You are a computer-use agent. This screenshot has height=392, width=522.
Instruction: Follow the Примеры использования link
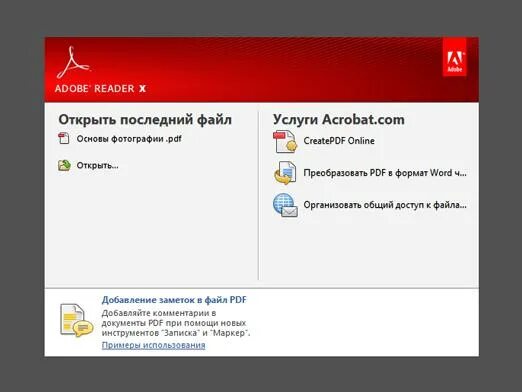[x=153, y=345]
